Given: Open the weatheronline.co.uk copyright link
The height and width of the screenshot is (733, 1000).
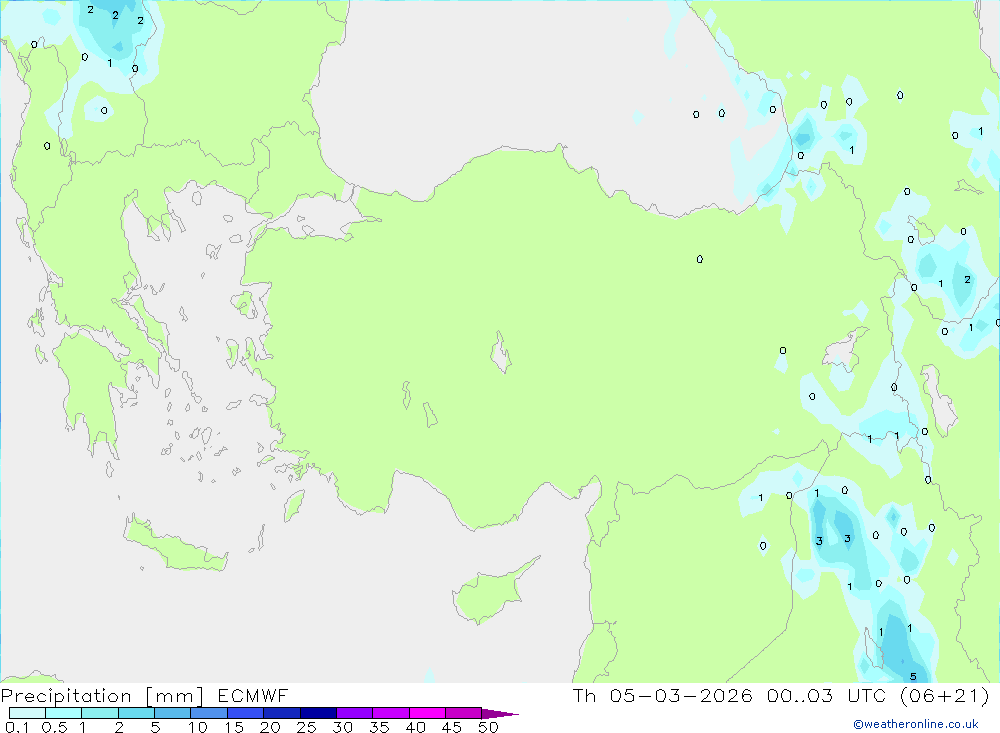Looking at the screenshot, I should [x=916, y=724].
